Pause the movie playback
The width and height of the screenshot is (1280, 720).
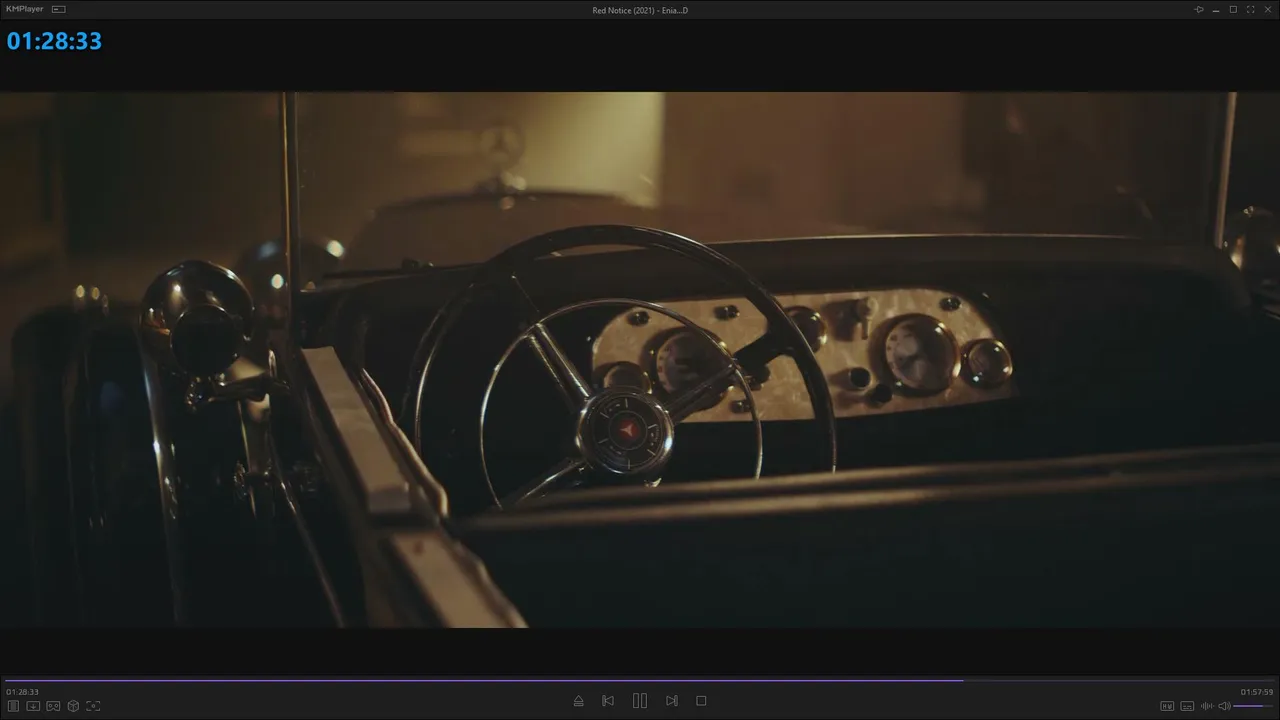point(640,701)
